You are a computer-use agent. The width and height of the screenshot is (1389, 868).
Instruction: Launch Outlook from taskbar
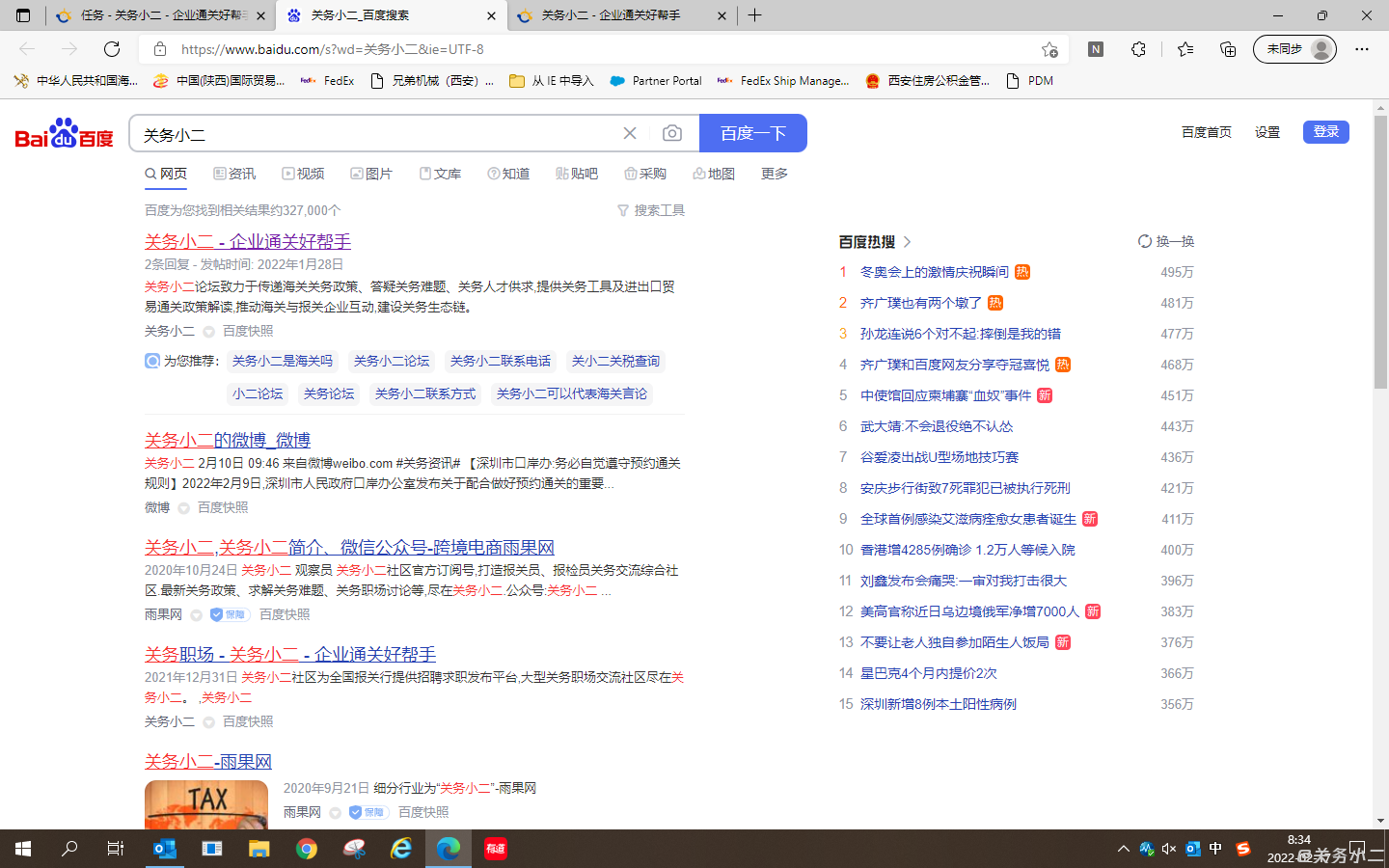165,849
